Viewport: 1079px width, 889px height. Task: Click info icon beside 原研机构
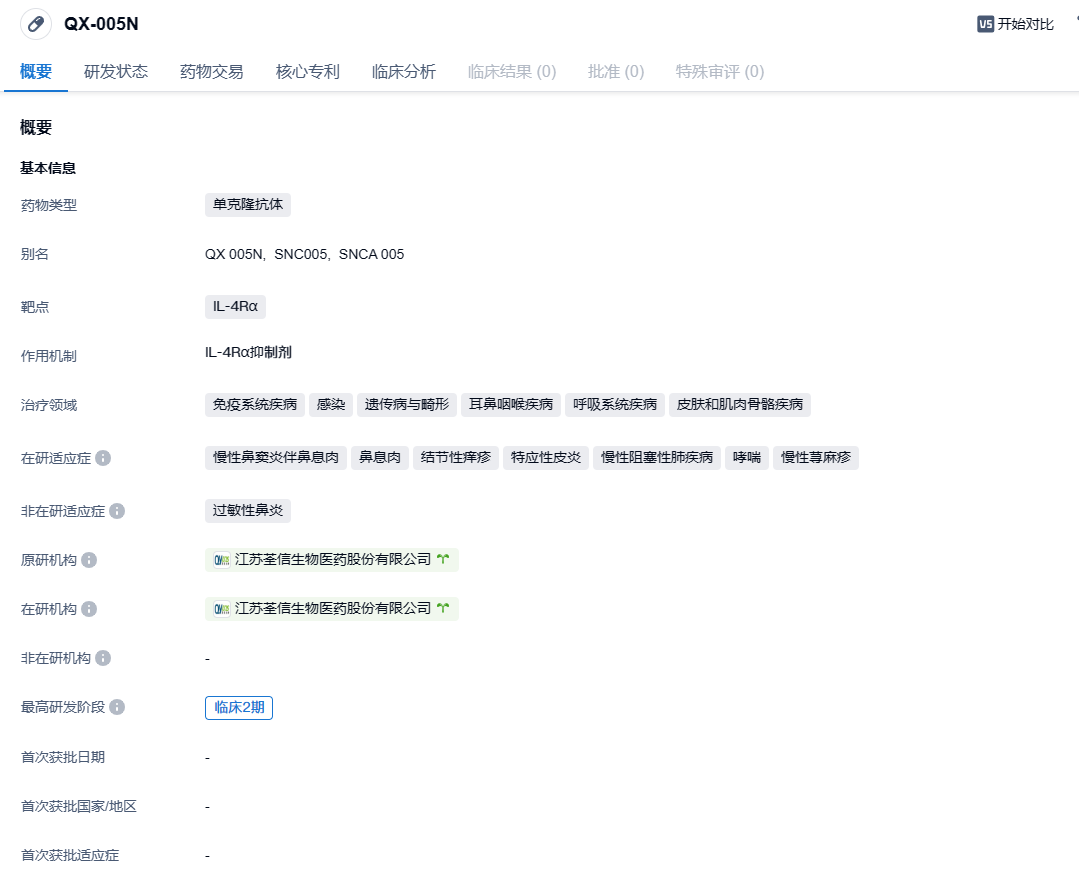(89, 560)
